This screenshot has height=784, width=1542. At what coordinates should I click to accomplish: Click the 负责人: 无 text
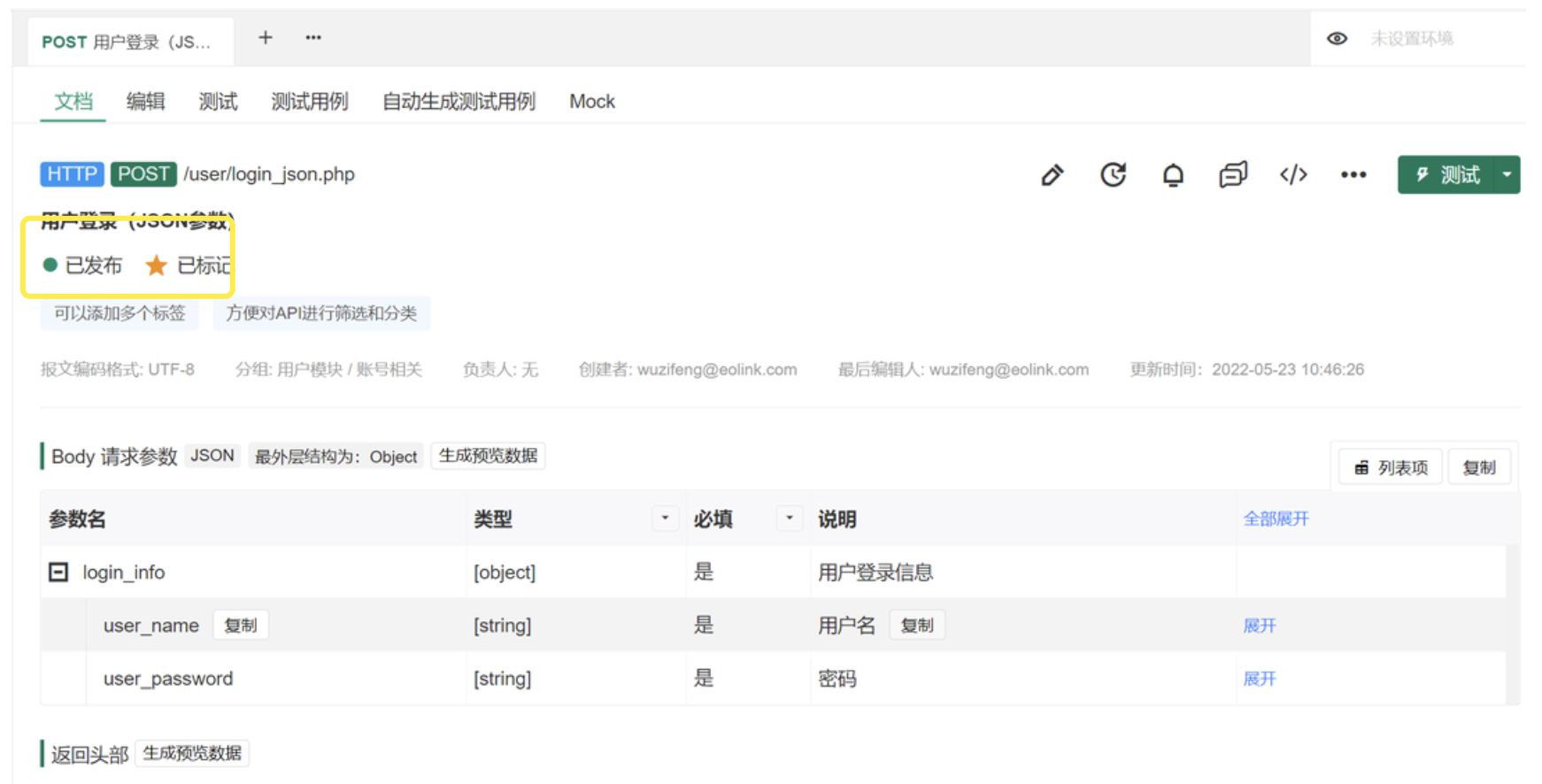500,370
